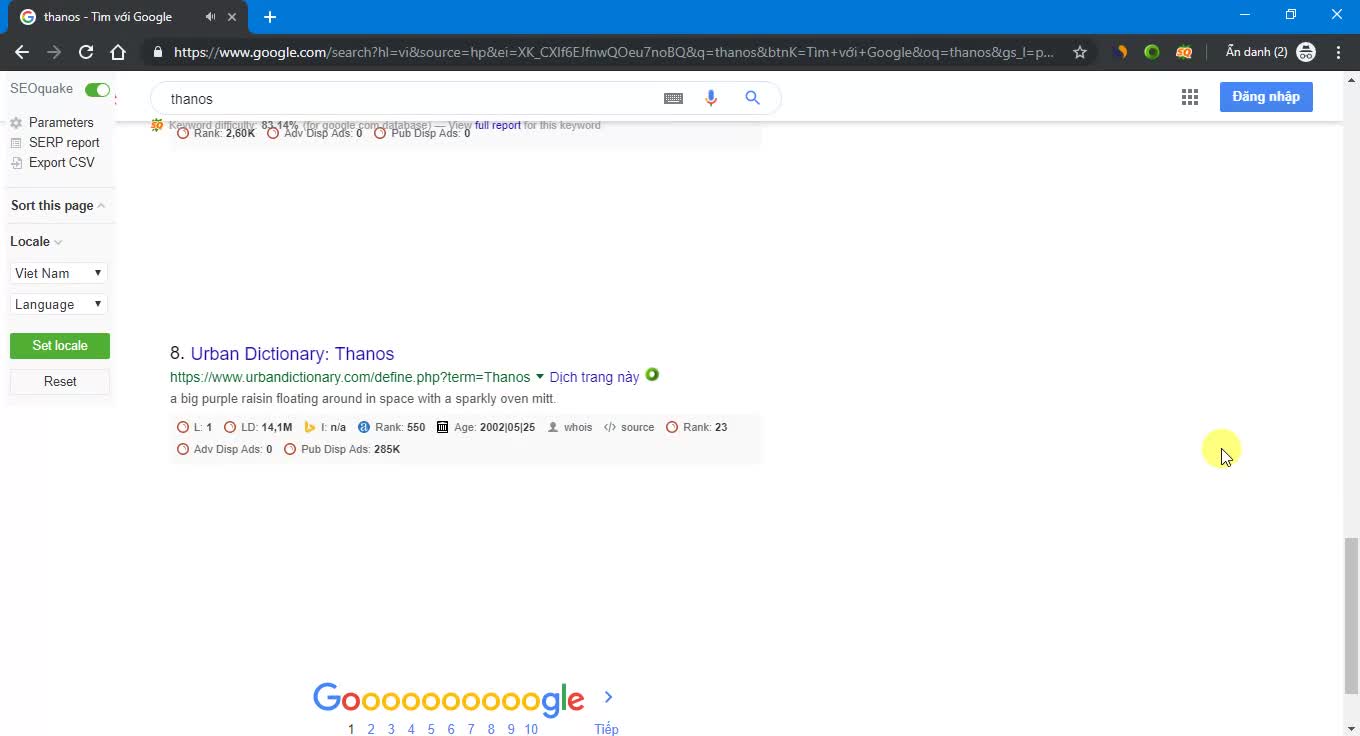Open the Viet Nam locale dropdown
Image resolution: width=1360 pixels, height=736 pixels.
click(x=59, y=273)
